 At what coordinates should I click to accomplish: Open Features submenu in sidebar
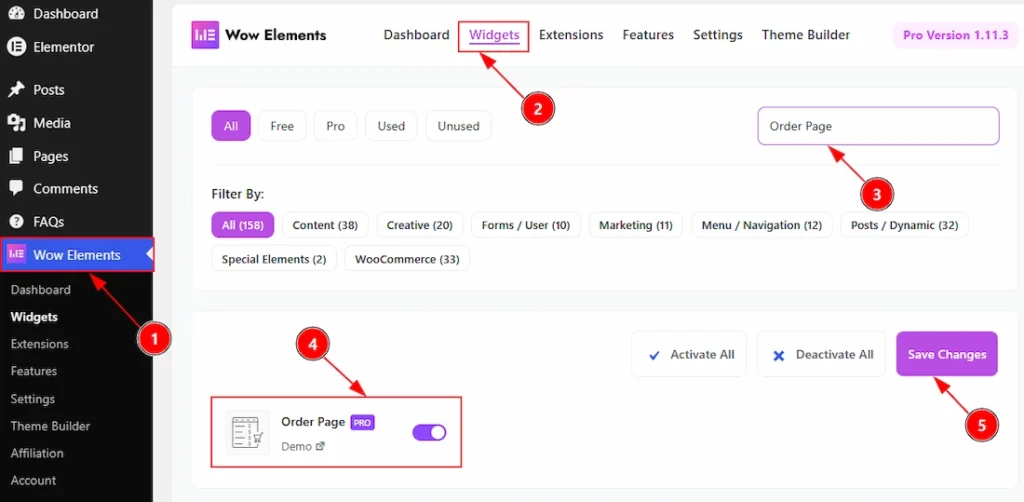[x=34, y=371]
